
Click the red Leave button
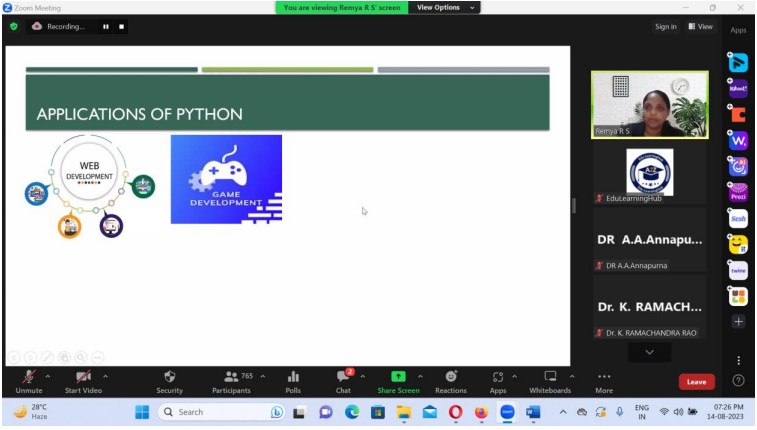point(696,381)
